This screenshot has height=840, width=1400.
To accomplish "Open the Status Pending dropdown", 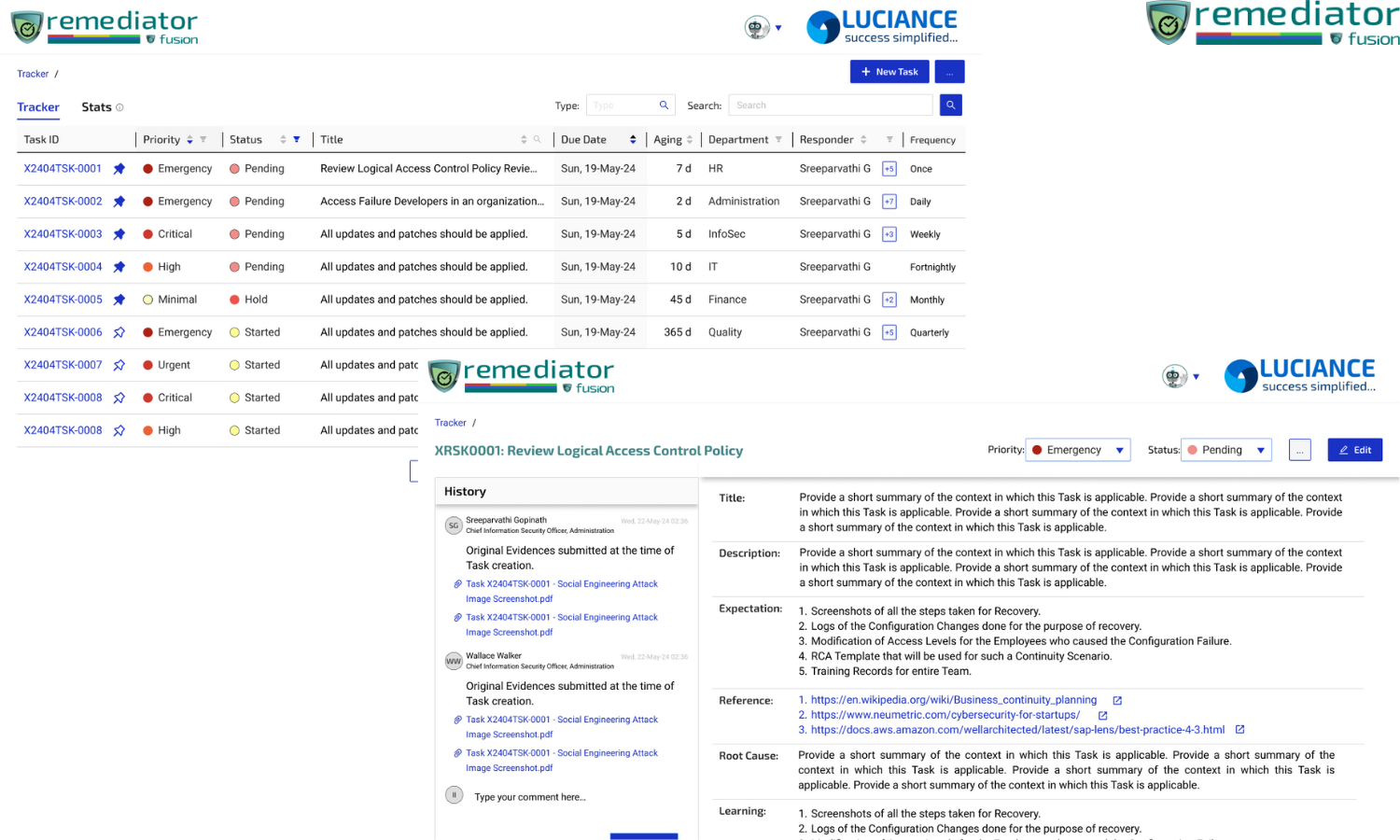I will (x=1226, y=450).
